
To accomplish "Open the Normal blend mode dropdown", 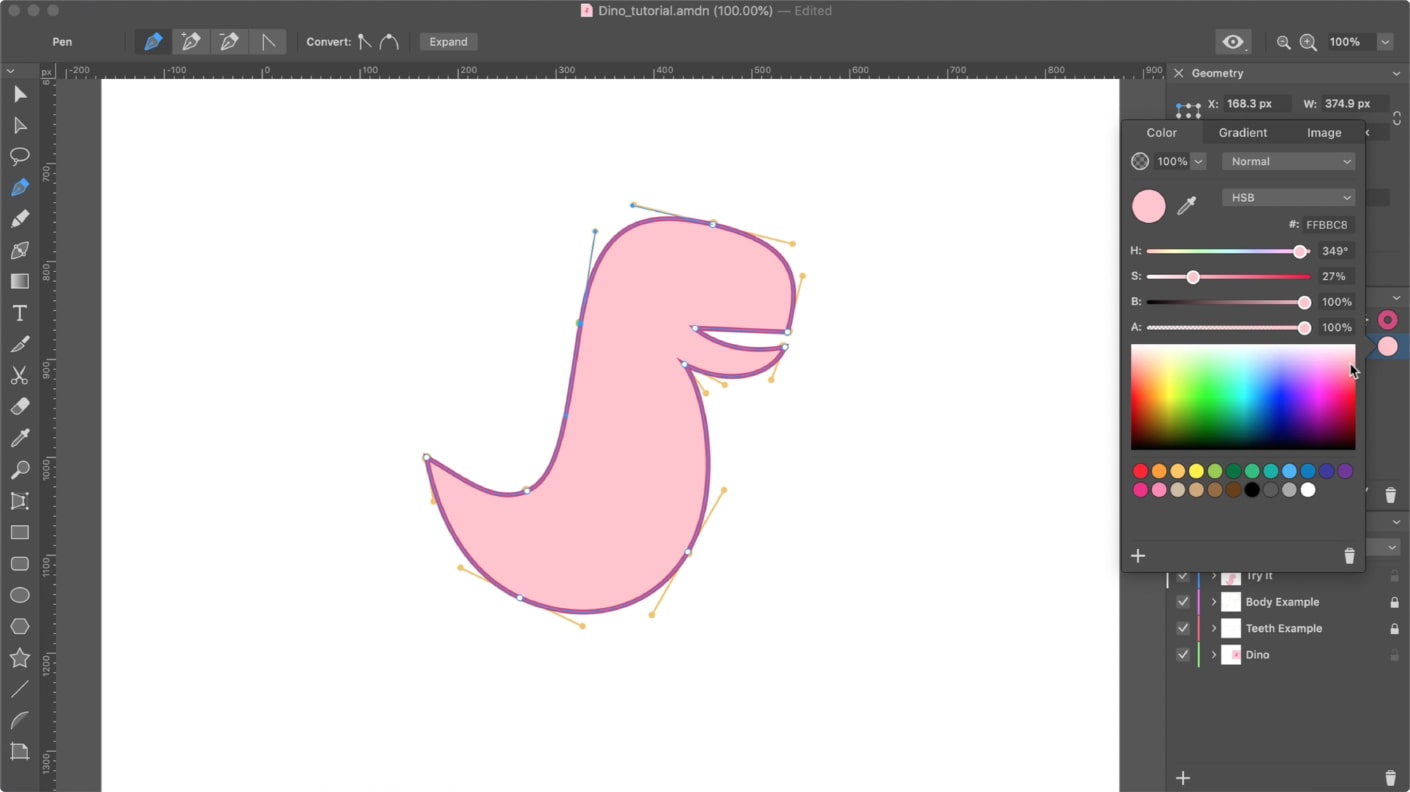I will (1288, 161).
